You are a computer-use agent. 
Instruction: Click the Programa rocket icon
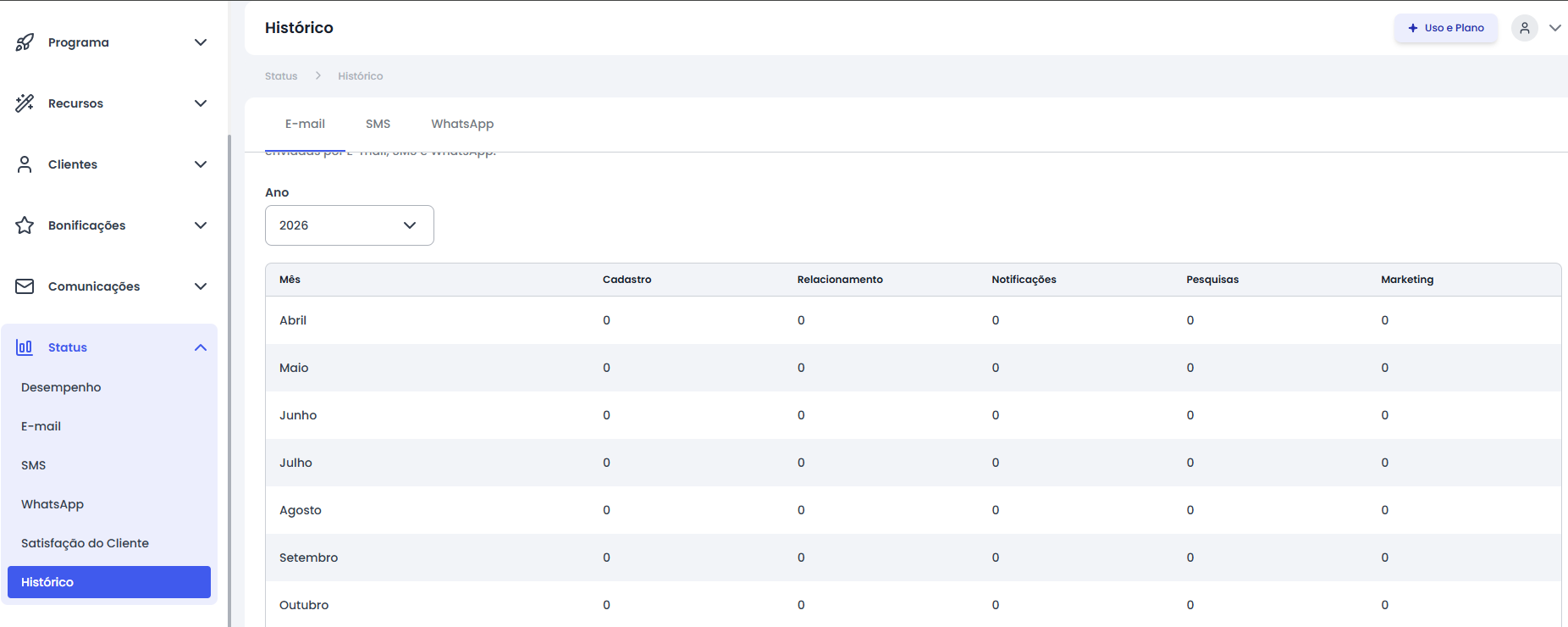pyautogui.click(x=25, y=42)
